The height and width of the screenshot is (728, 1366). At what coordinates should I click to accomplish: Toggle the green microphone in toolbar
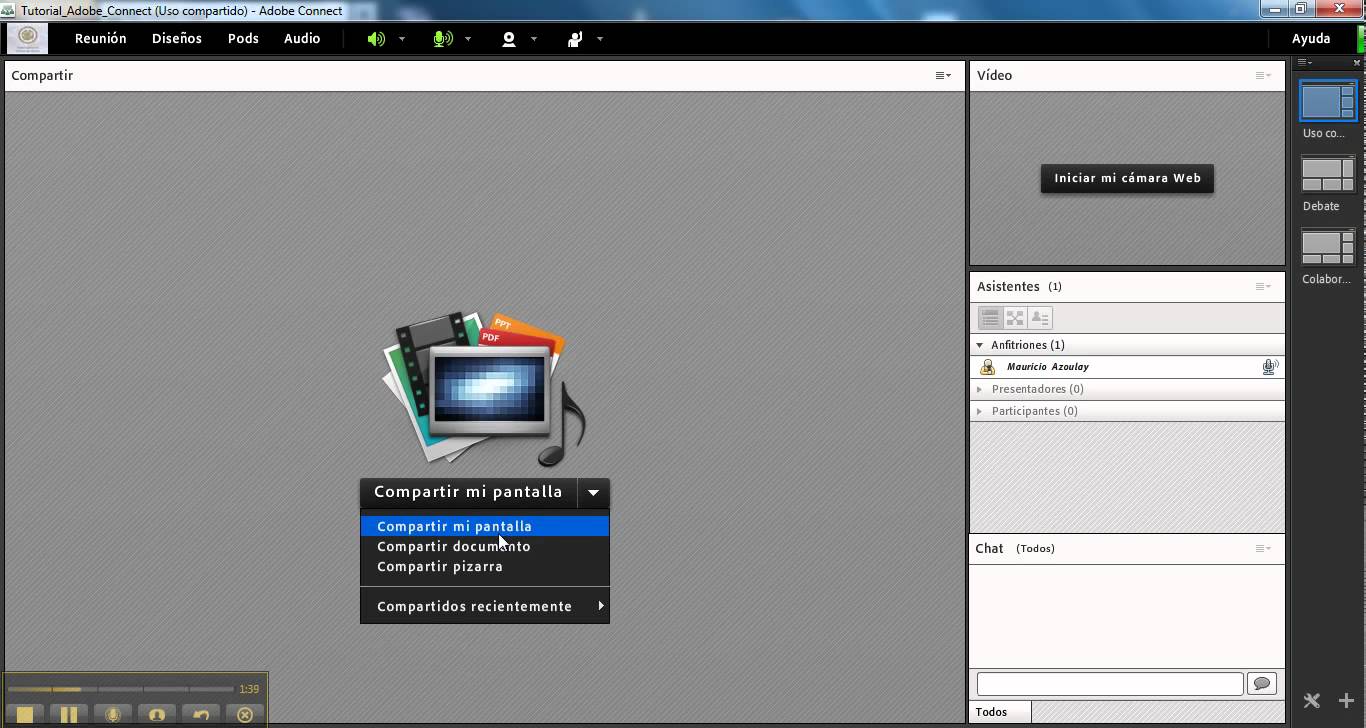click(442, 39)
